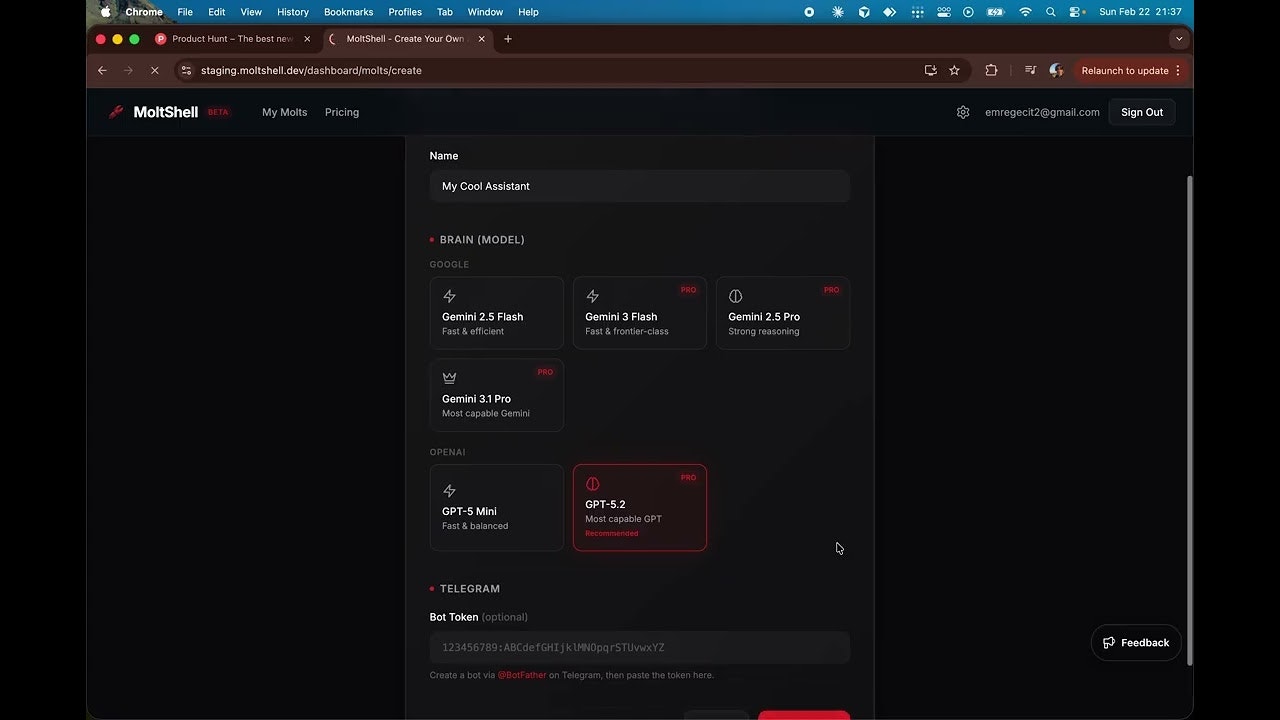Open the Apple menu
1280x720 pixels.
[106, 12]
